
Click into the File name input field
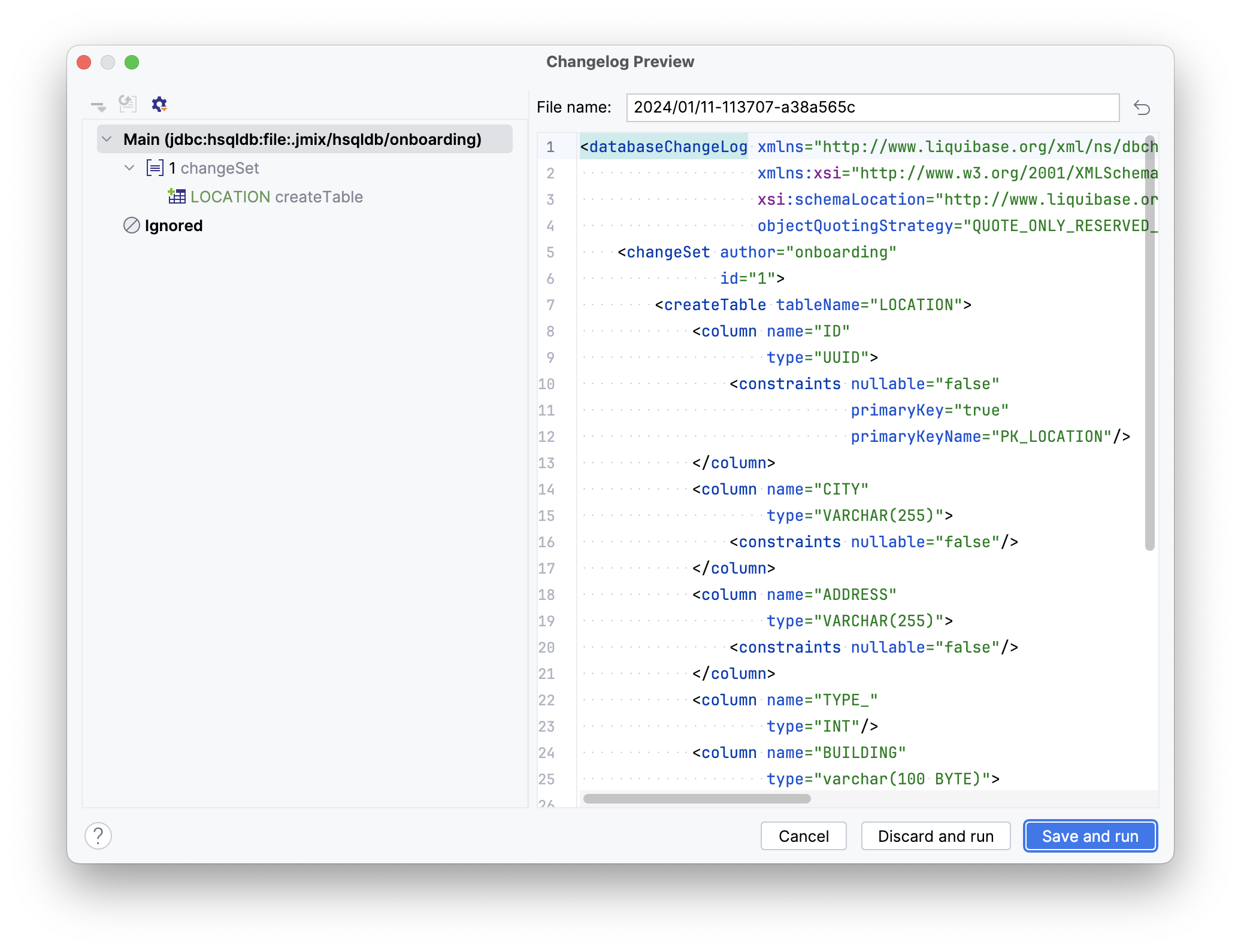(x=872, y=108)
